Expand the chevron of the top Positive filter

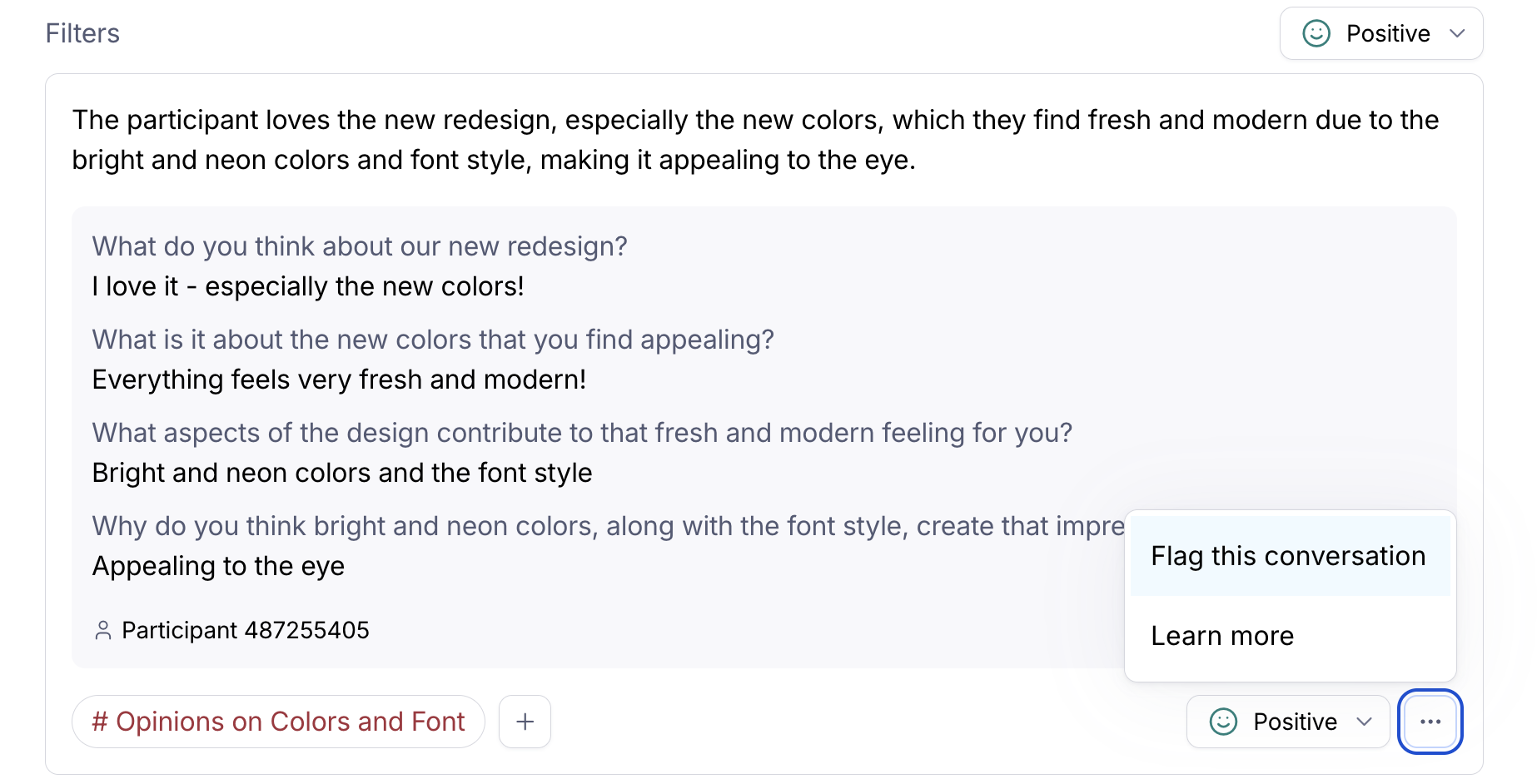pyautogui.click(x=1457, y=33)
